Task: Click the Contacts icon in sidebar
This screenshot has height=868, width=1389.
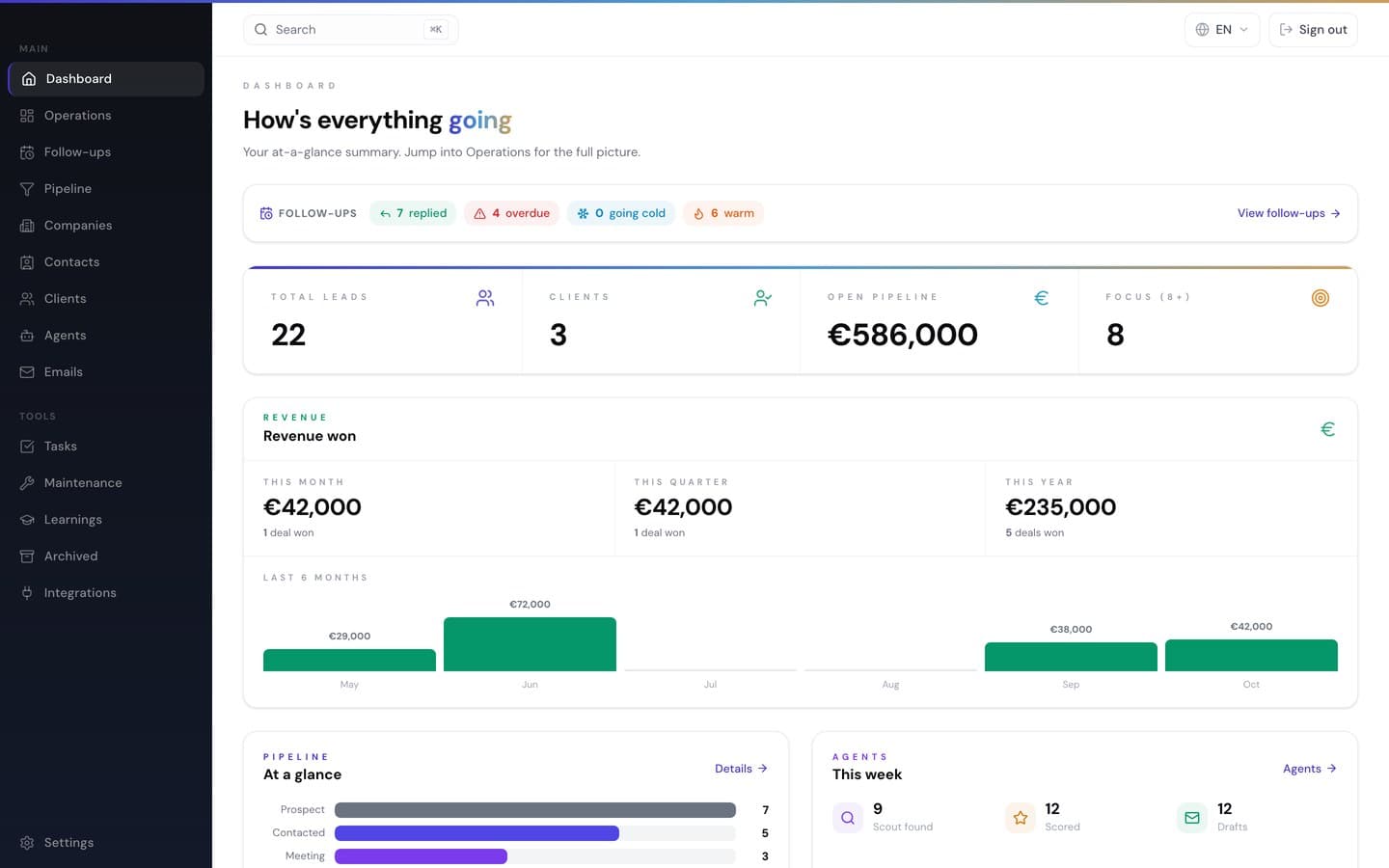Action: pos(27,262)
